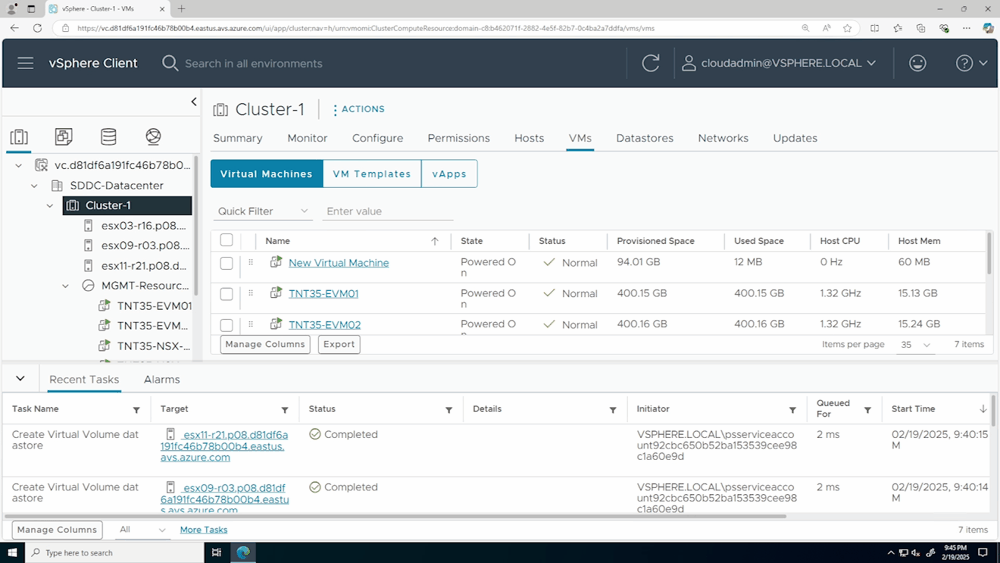Open the Permissions tab
This screenshot has height=563, width=1000.
coord(459,138)
